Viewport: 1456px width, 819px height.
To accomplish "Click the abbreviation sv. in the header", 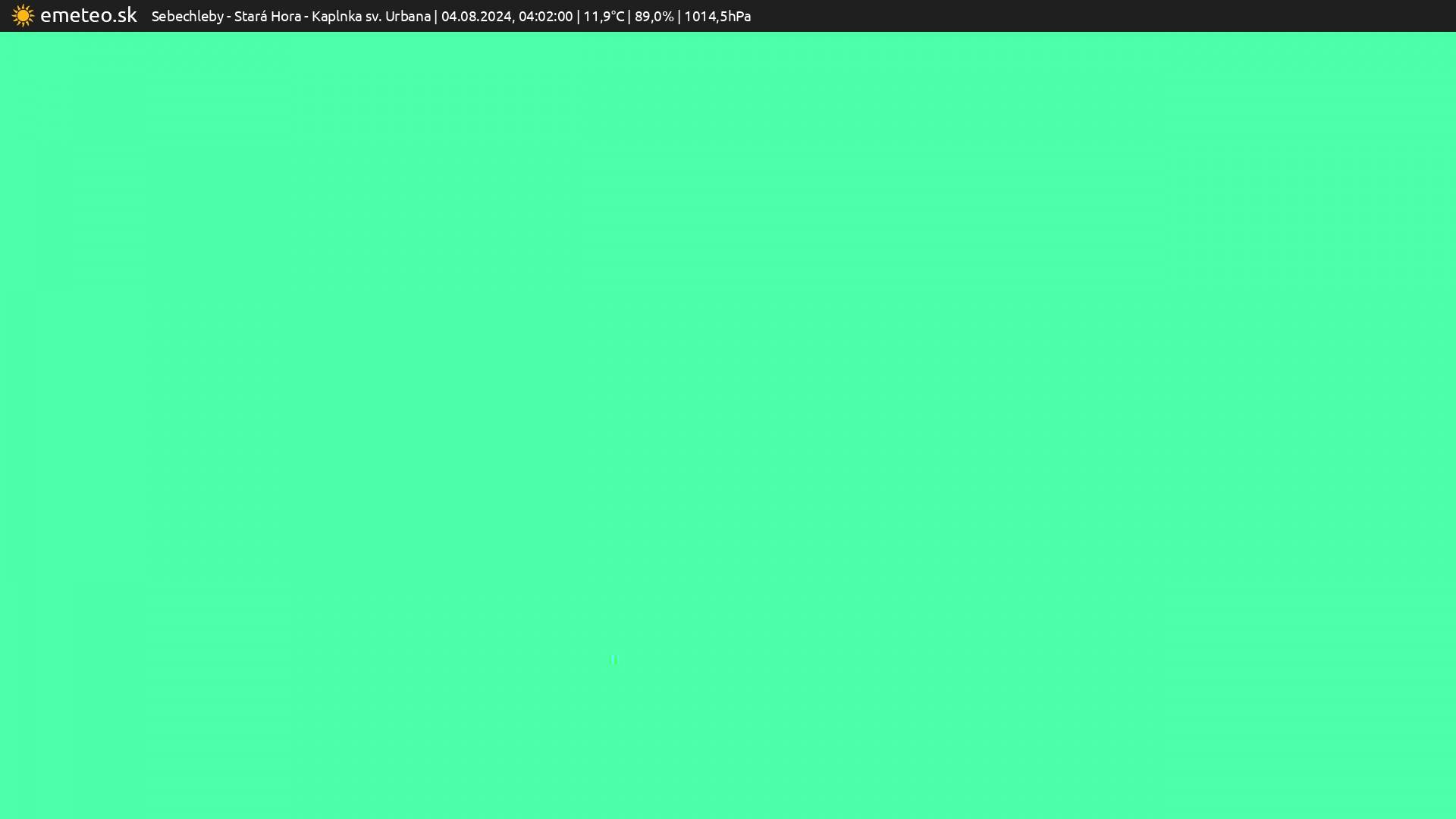I will click(x=373, y=16).
